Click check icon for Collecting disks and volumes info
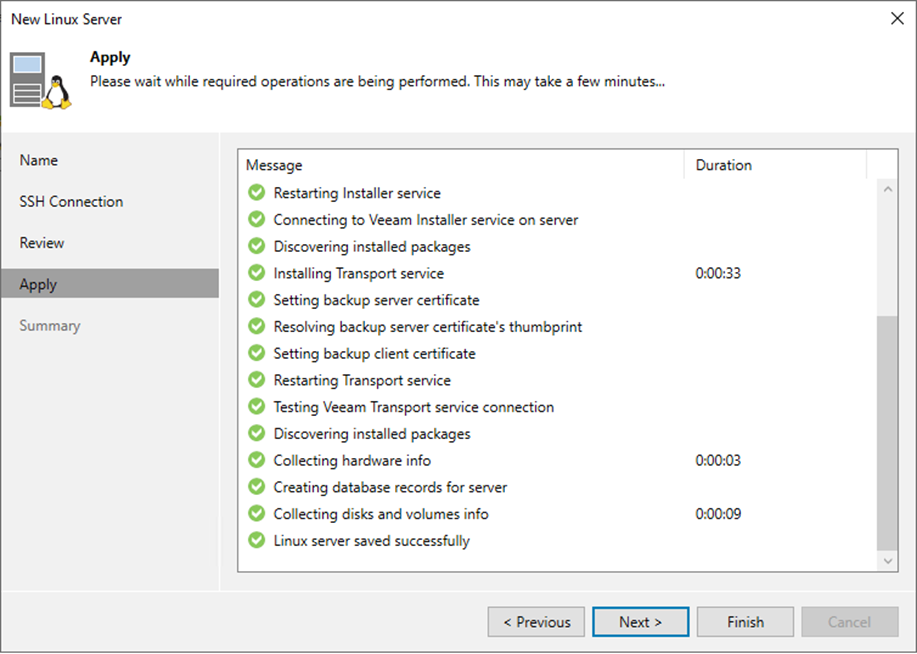This screenshot has width=917, height=654. tap(256, 513)
